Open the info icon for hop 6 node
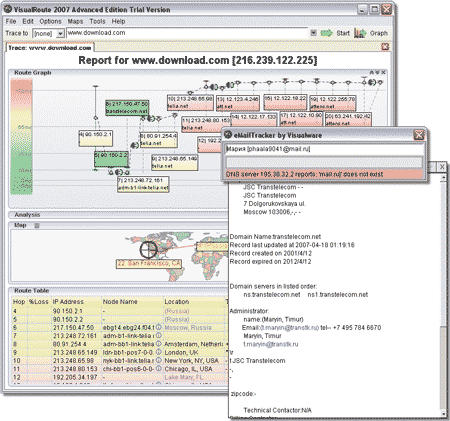Image resolution: width=450 pixels, height=421 pixels. (159, 327)
